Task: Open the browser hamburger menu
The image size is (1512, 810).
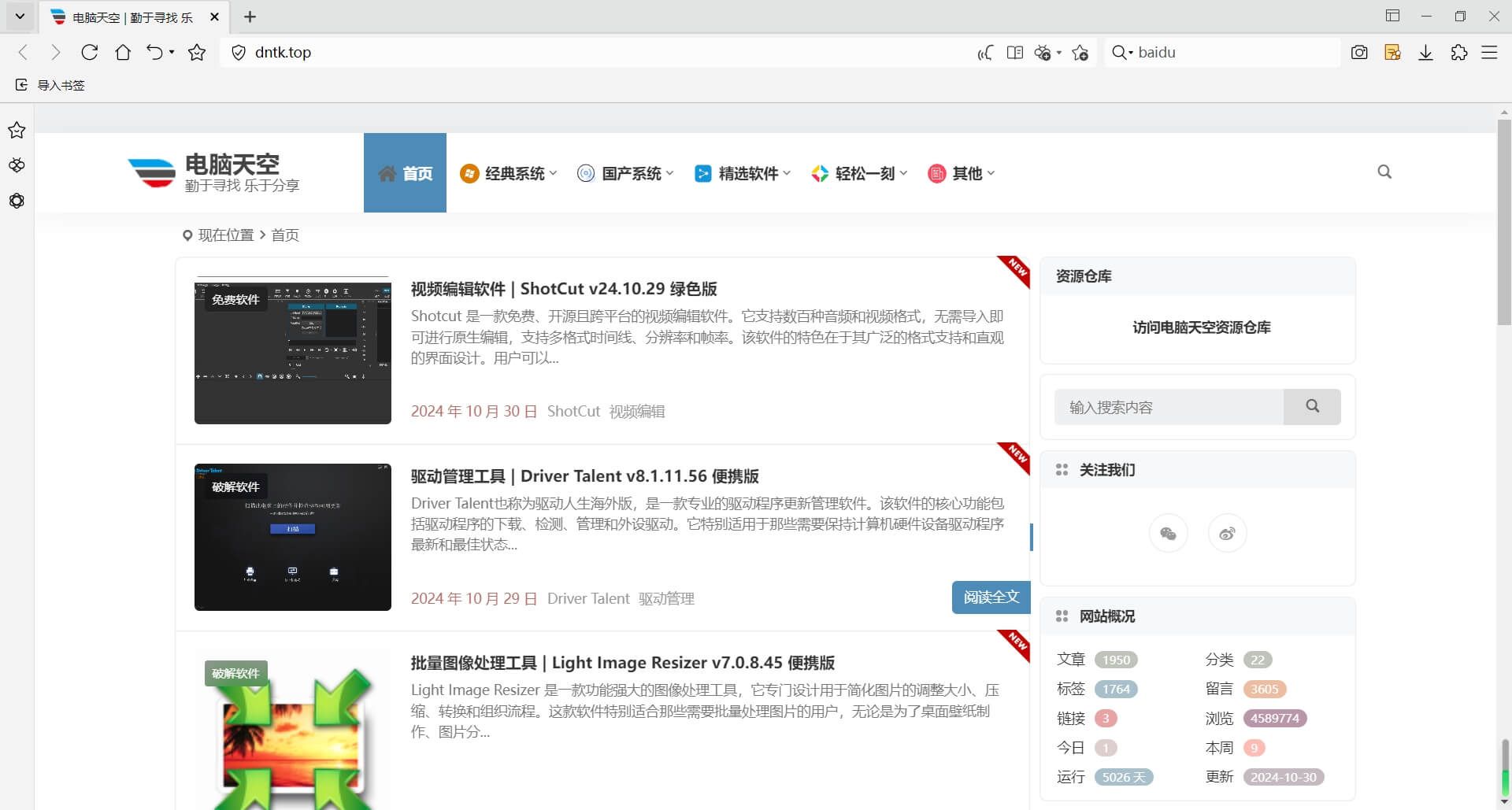Action: point(1489,53)
